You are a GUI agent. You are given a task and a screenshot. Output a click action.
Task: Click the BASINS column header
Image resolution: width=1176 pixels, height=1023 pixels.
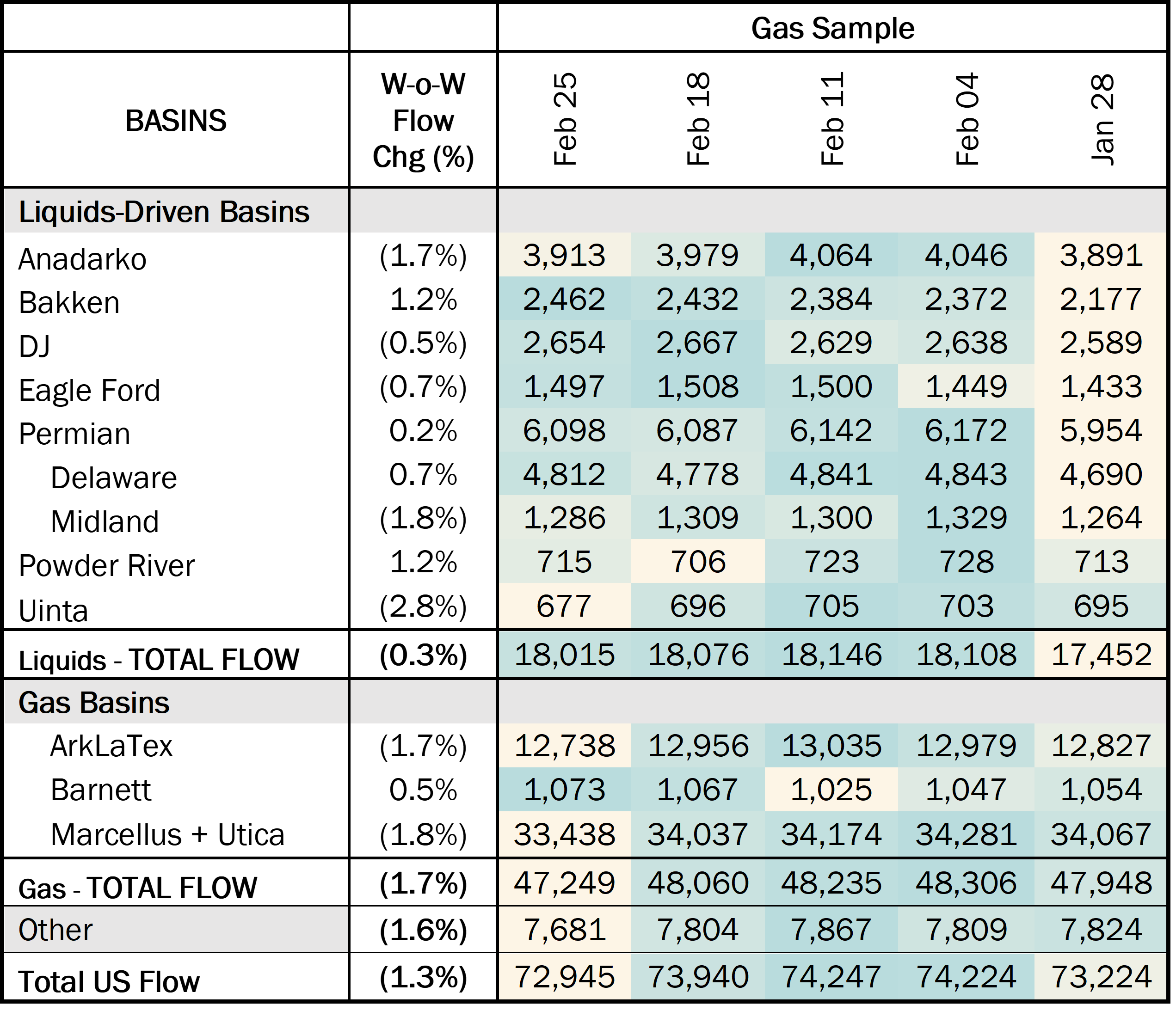coord(176,121)
